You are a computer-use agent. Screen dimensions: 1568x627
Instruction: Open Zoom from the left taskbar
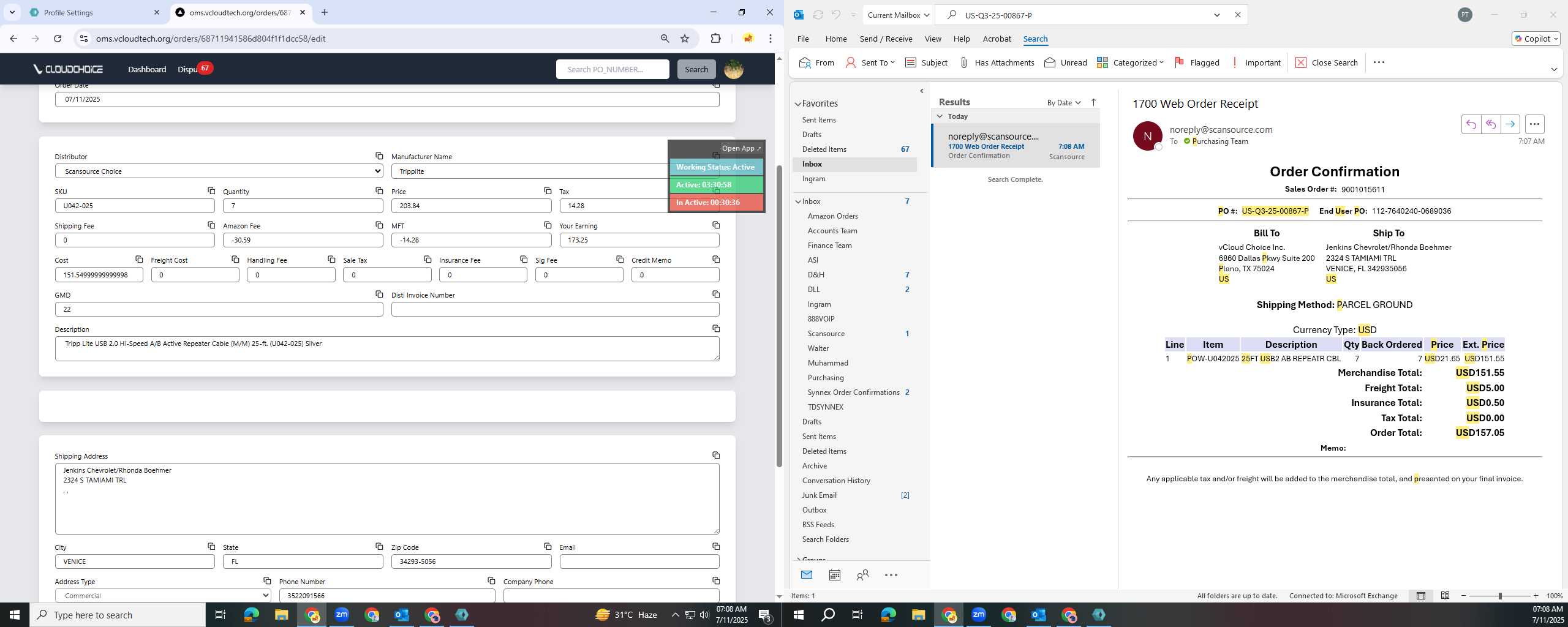(x=341, y=615)
